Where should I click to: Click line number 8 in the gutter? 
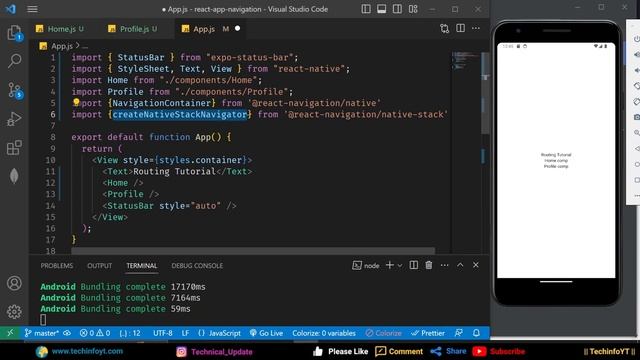click(x=53, y=137)
